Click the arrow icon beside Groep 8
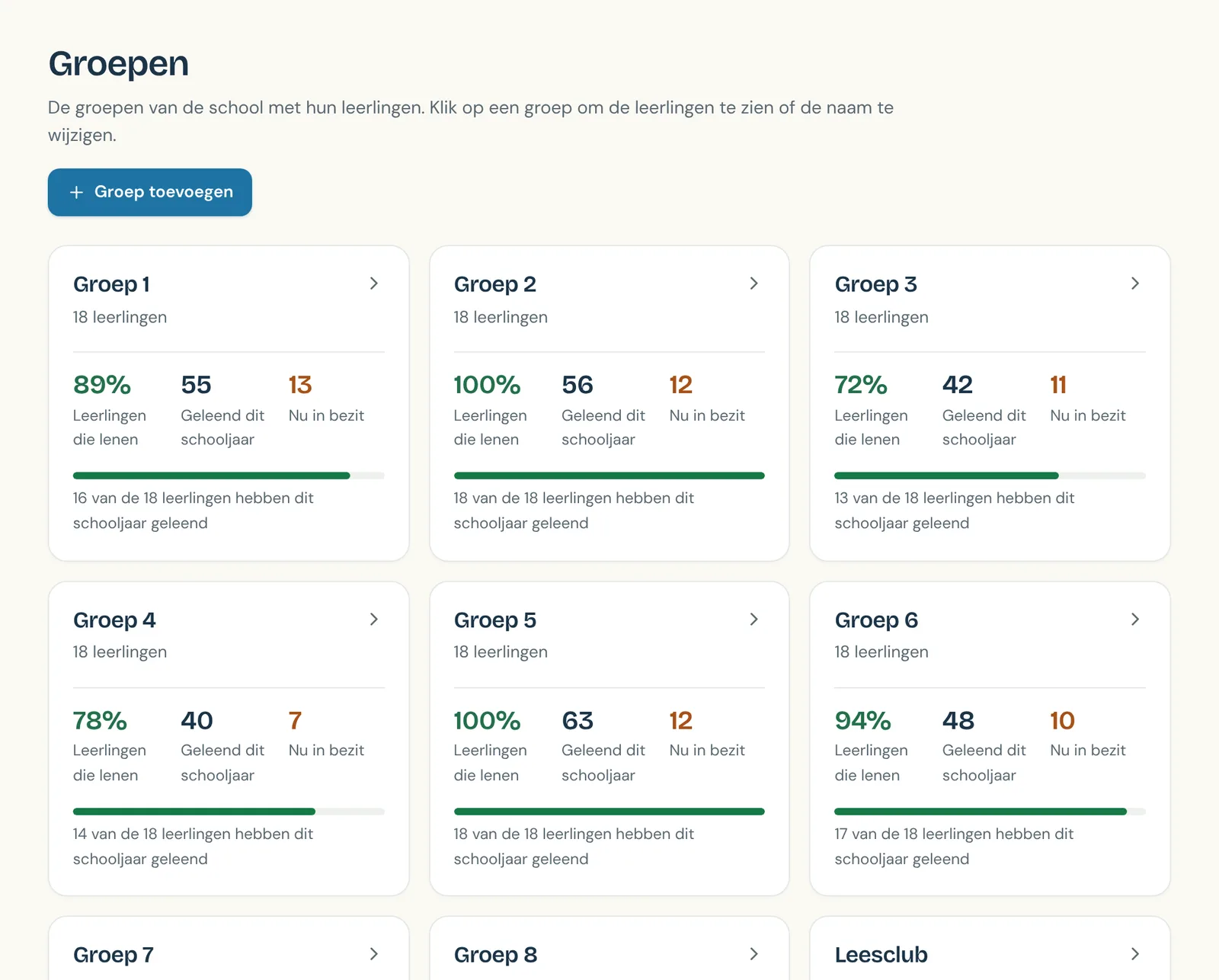 pos(753,954)
